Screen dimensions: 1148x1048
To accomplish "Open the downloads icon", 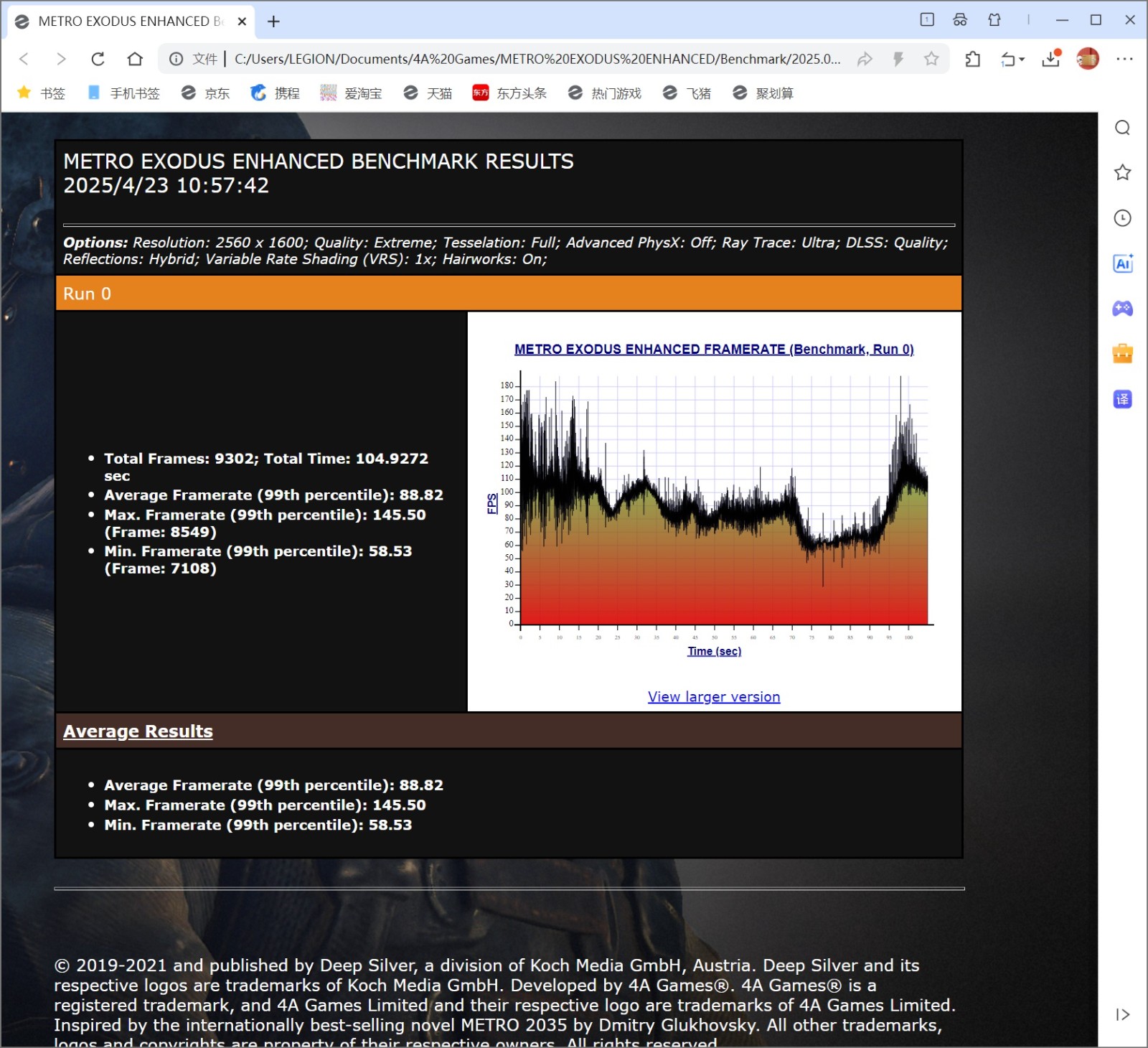I will (1051, 59).
